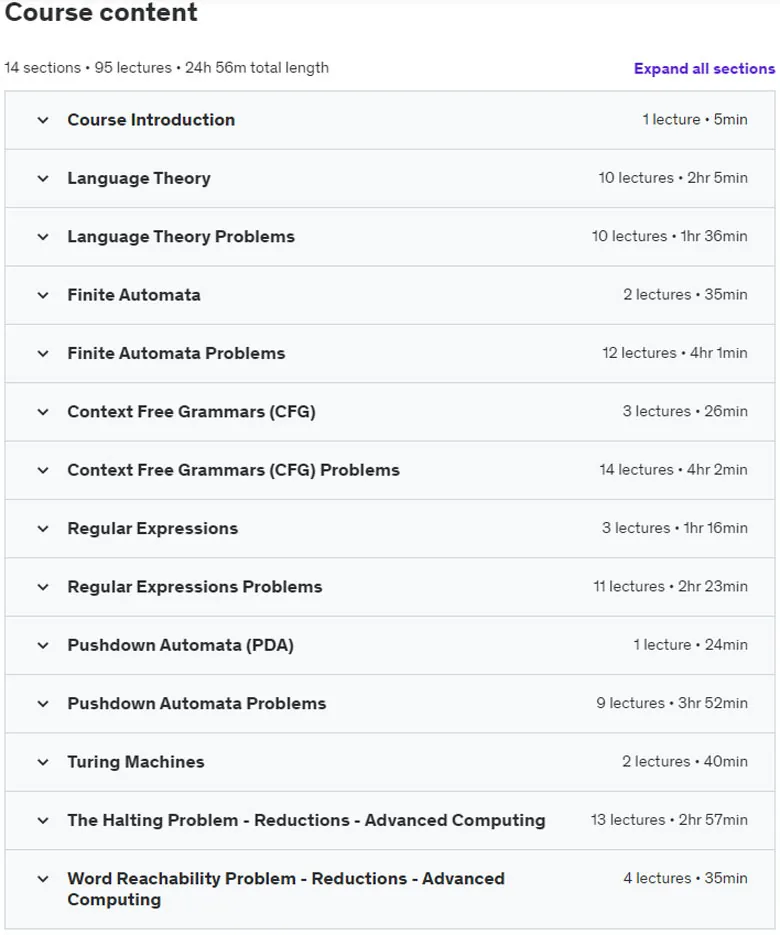
Task: Click the Regular Expressions heading text
Action: pos(153,529)
